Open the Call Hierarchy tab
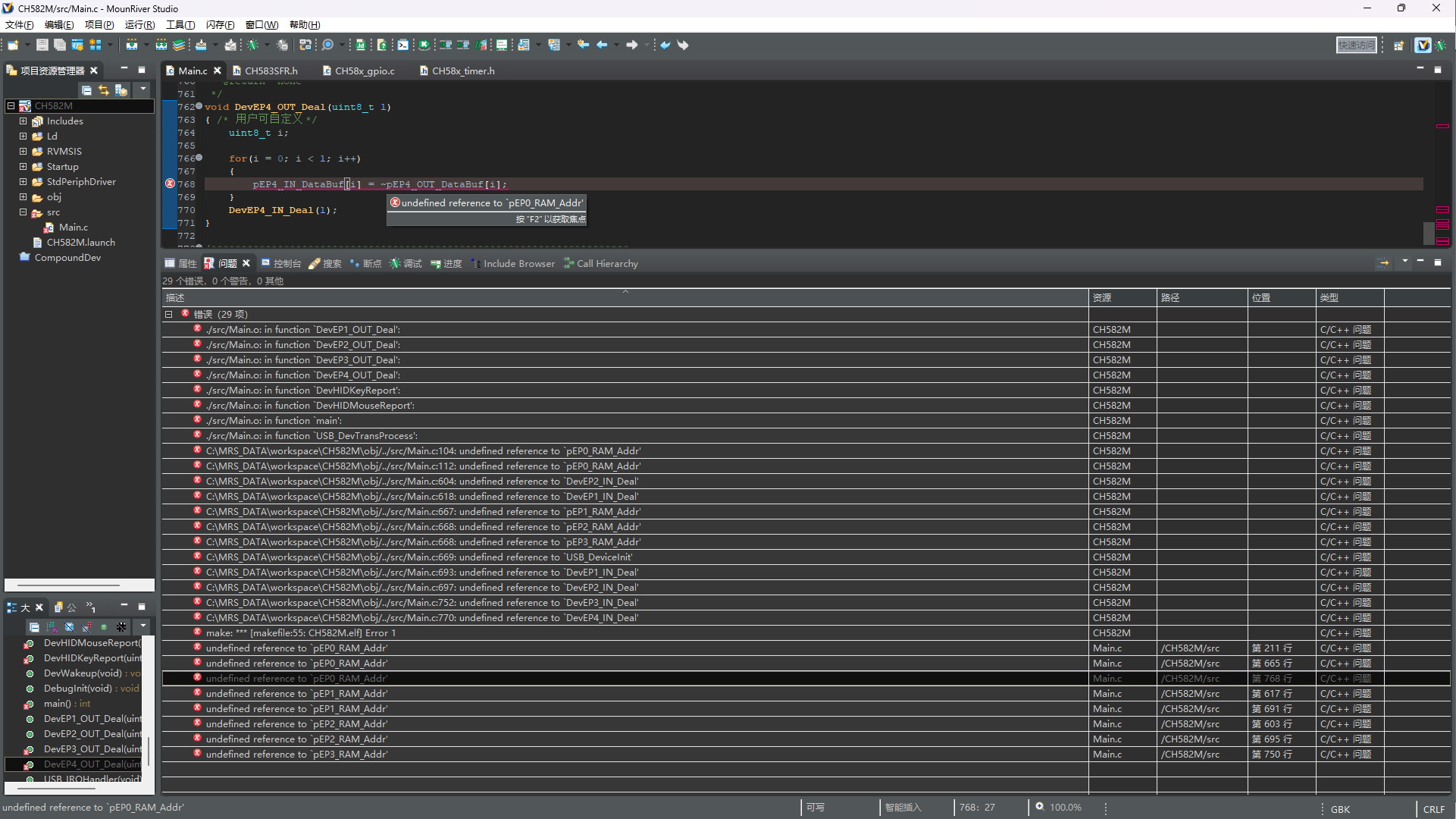1456x819 pixels. tap(601, 264)
